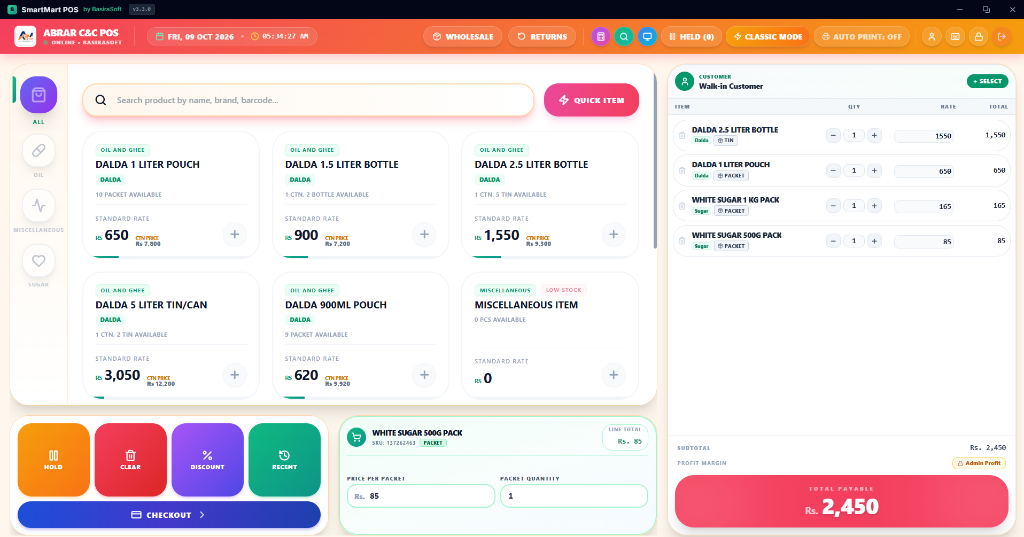Select the SUGAR category heart icon

(x=39, y=261)
